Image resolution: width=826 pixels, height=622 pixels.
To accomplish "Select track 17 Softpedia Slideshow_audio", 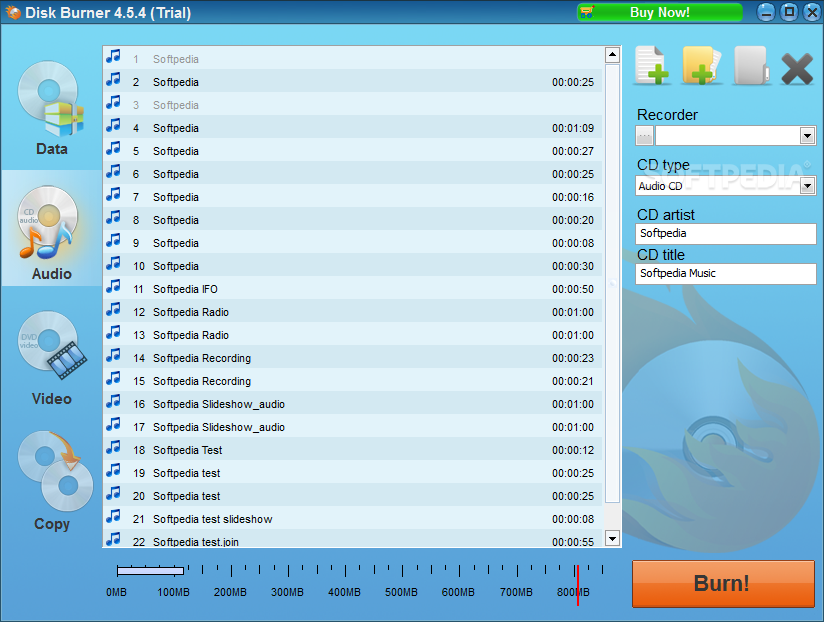I will [x=353, y=427].
